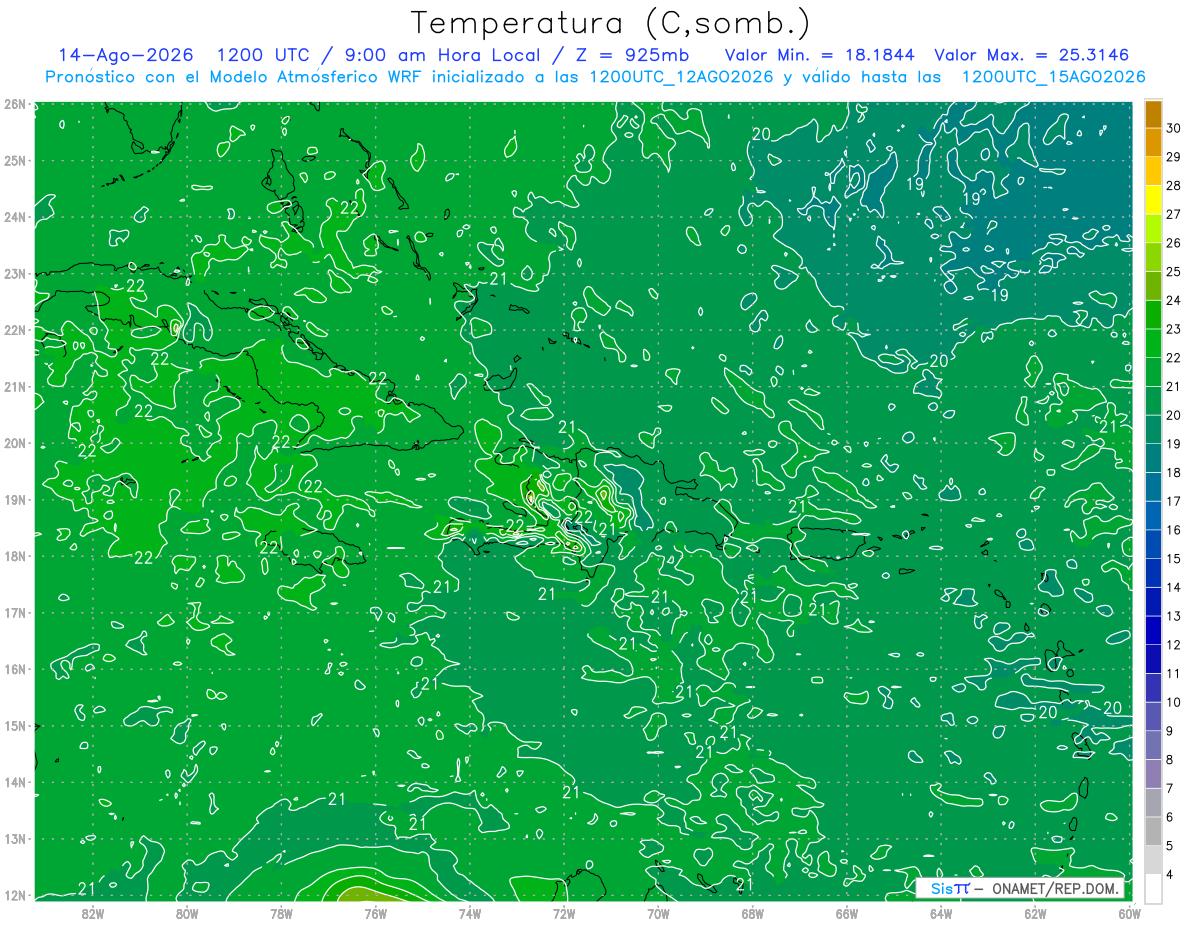Click longitude label "70W" on bottom axis
This screenshot has width=1200, height=927.
coord(658,913)
